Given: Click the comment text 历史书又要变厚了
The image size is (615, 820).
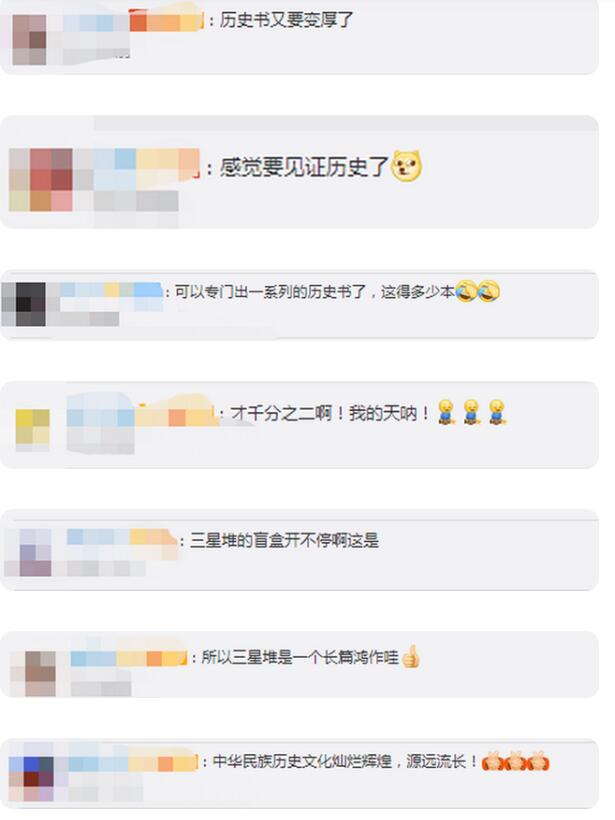Looking at the screenshot, I should tap(286, 20).
